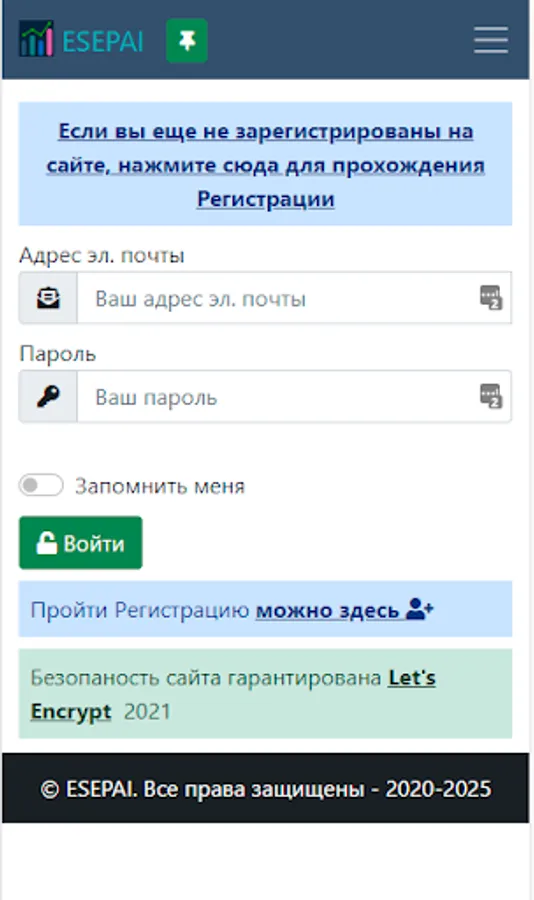This screenshot has width=534, height=900.
Task: Click the key icon beside password field
Action: (48, 397)
